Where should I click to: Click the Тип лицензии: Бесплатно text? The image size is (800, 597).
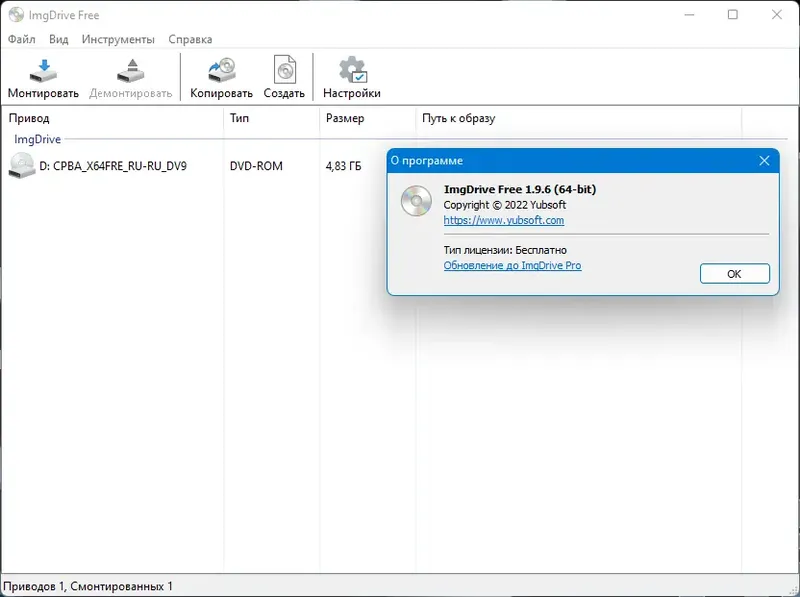(505, 250)
